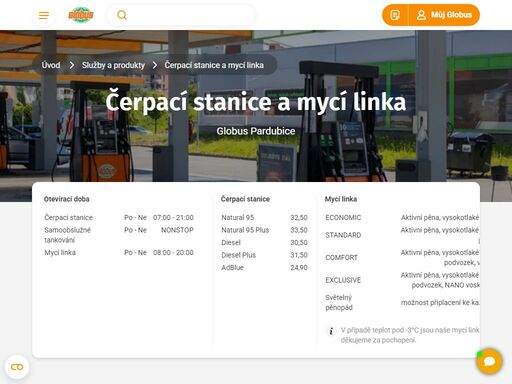Click the search magnifier icon
Viewport: 512px width, 384px height.
(122, 15)
